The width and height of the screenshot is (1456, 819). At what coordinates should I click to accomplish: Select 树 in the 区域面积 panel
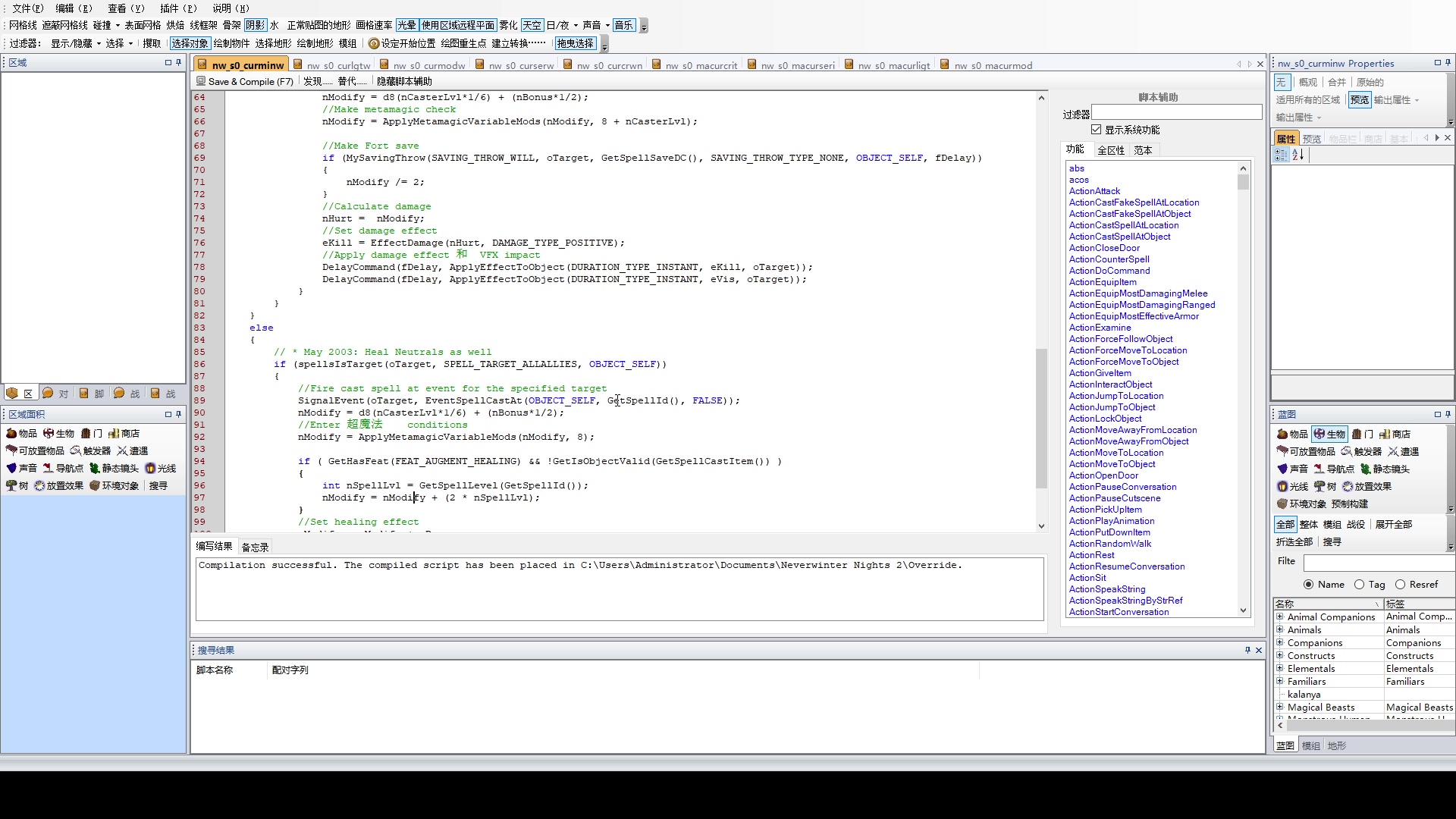coord(17,485)
